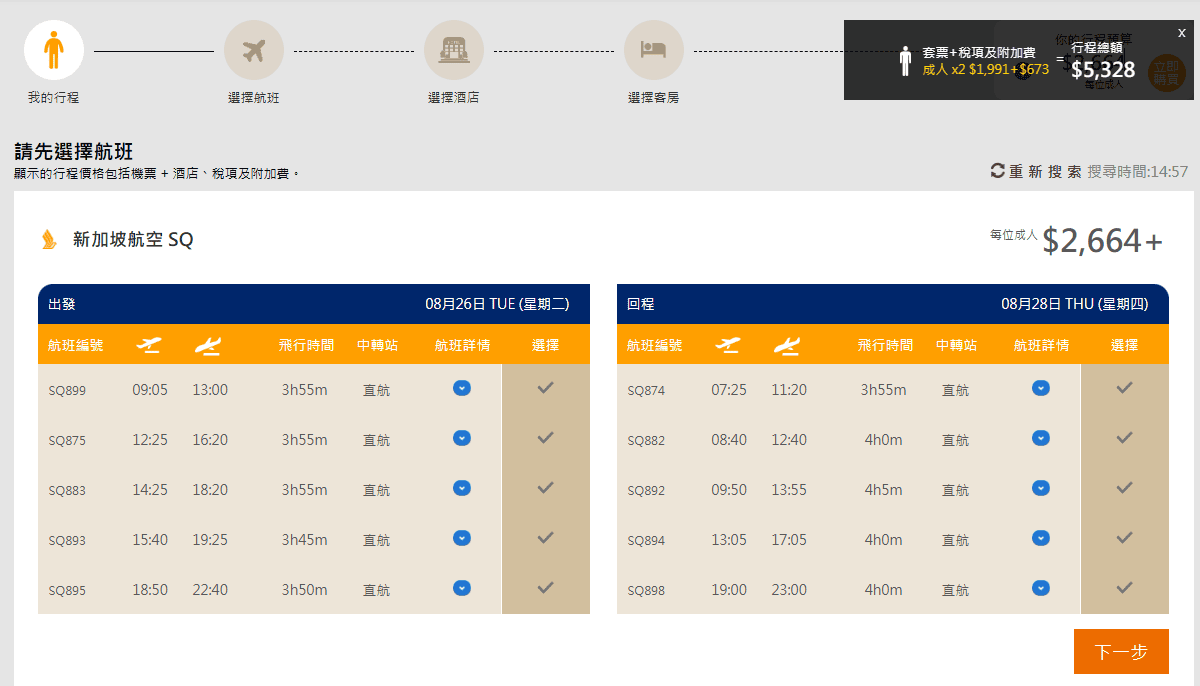
Task: Expand flight details for SQ895
Action: coord(462,588)
